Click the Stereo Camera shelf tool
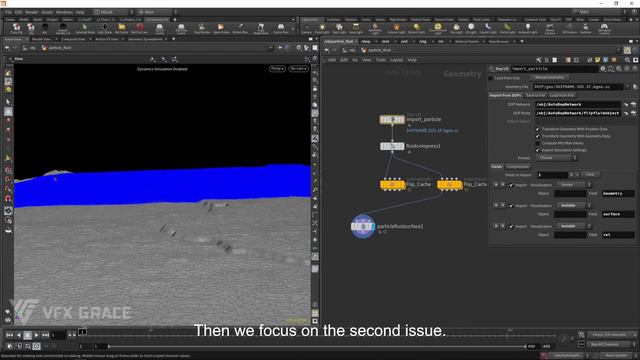The height and width of the screenshot is (360, 640). pyautogui.click(x=550, y=28)
